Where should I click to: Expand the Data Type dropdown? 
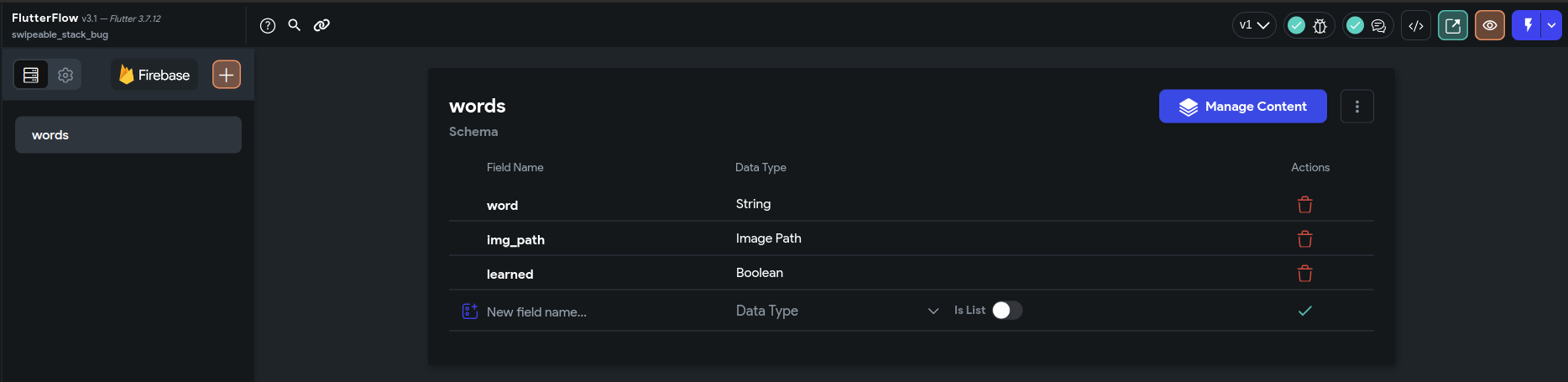click(837, 311)
